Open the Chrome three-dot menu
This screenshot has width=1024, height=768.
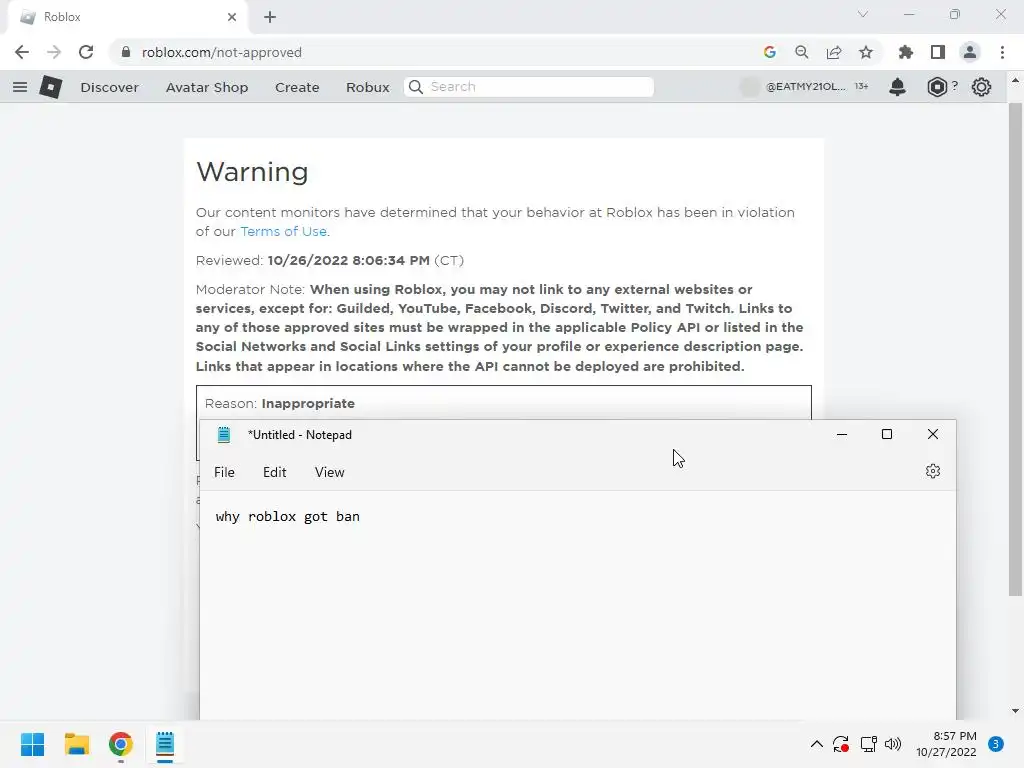coord(1002,52)
